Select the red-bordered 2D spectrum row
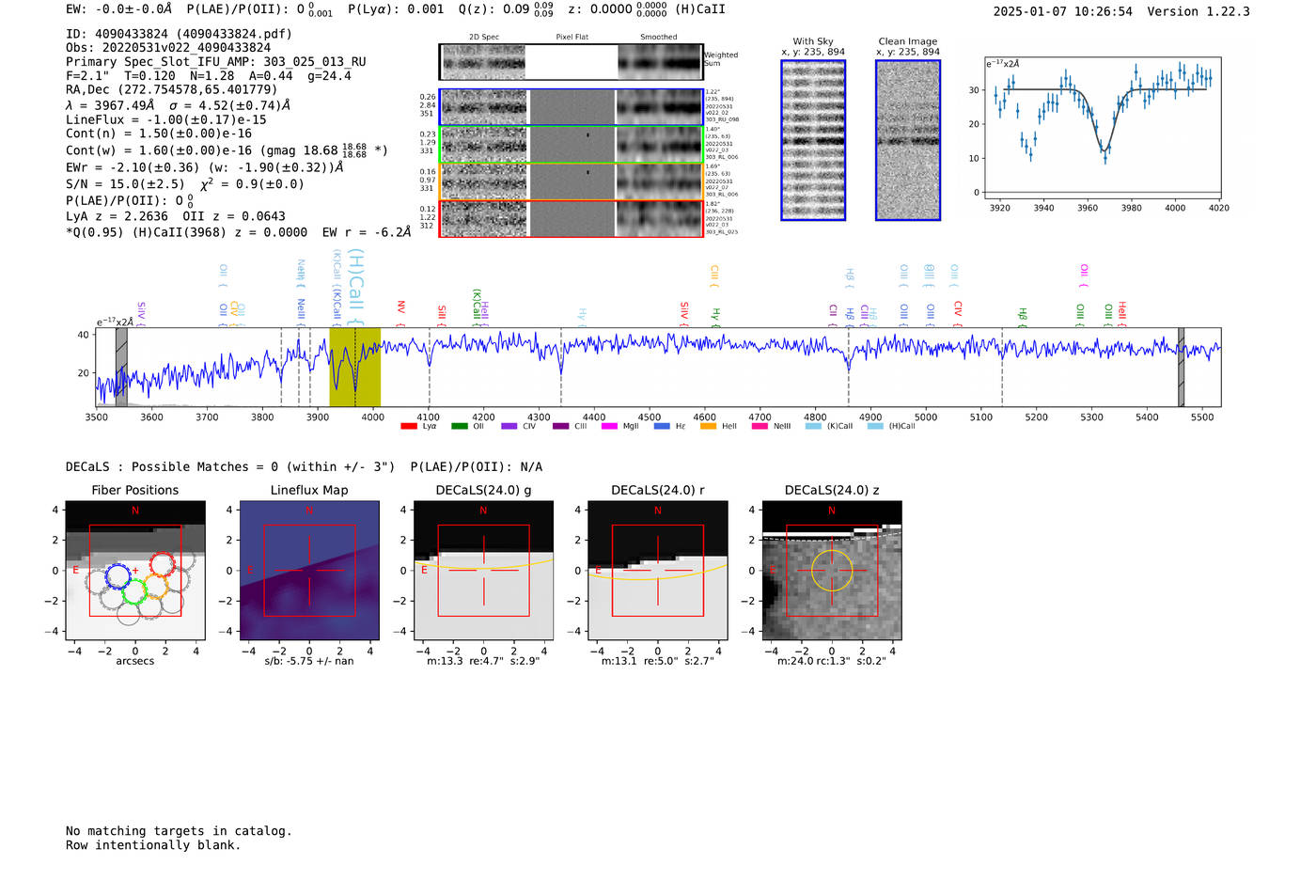Viewport: 1316px width, 896px height. tap(571, 218)
